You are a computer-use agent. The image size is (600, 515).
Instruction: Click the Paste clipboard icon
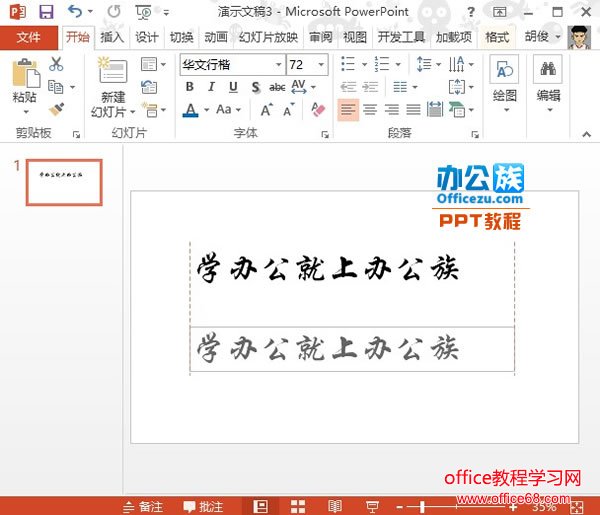point(26,73)
